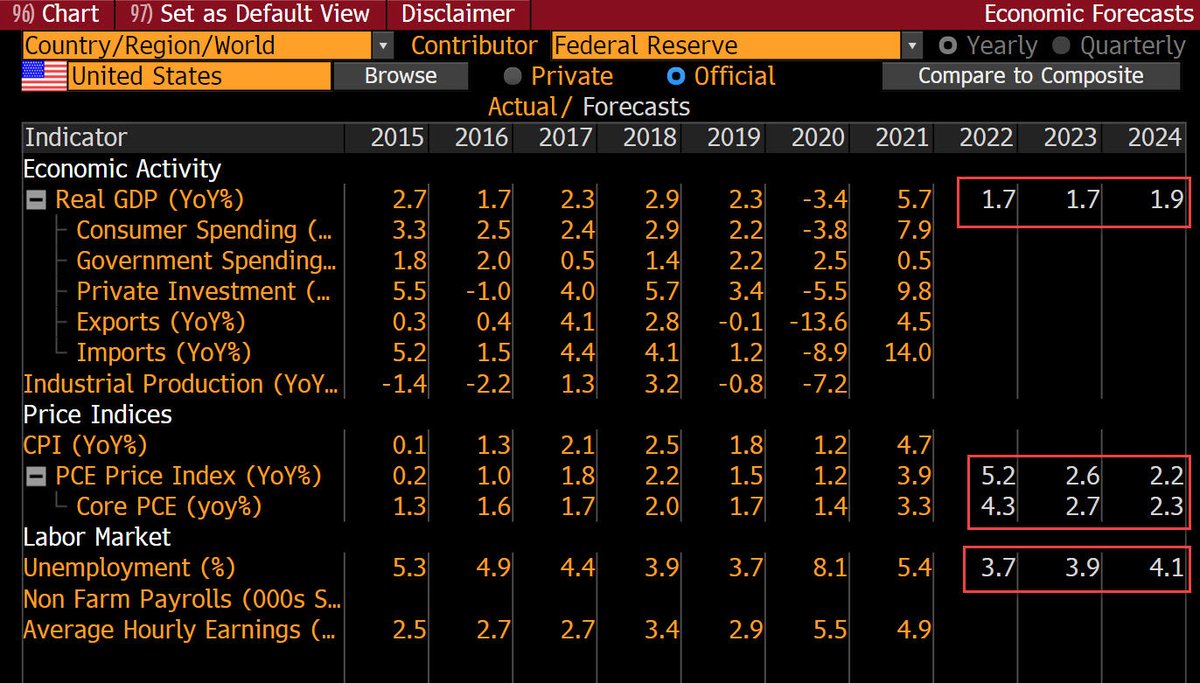Click the Price Indices section heading
Image resolution: width=1200 pixels, height=683 pixels.
point(97,414)
